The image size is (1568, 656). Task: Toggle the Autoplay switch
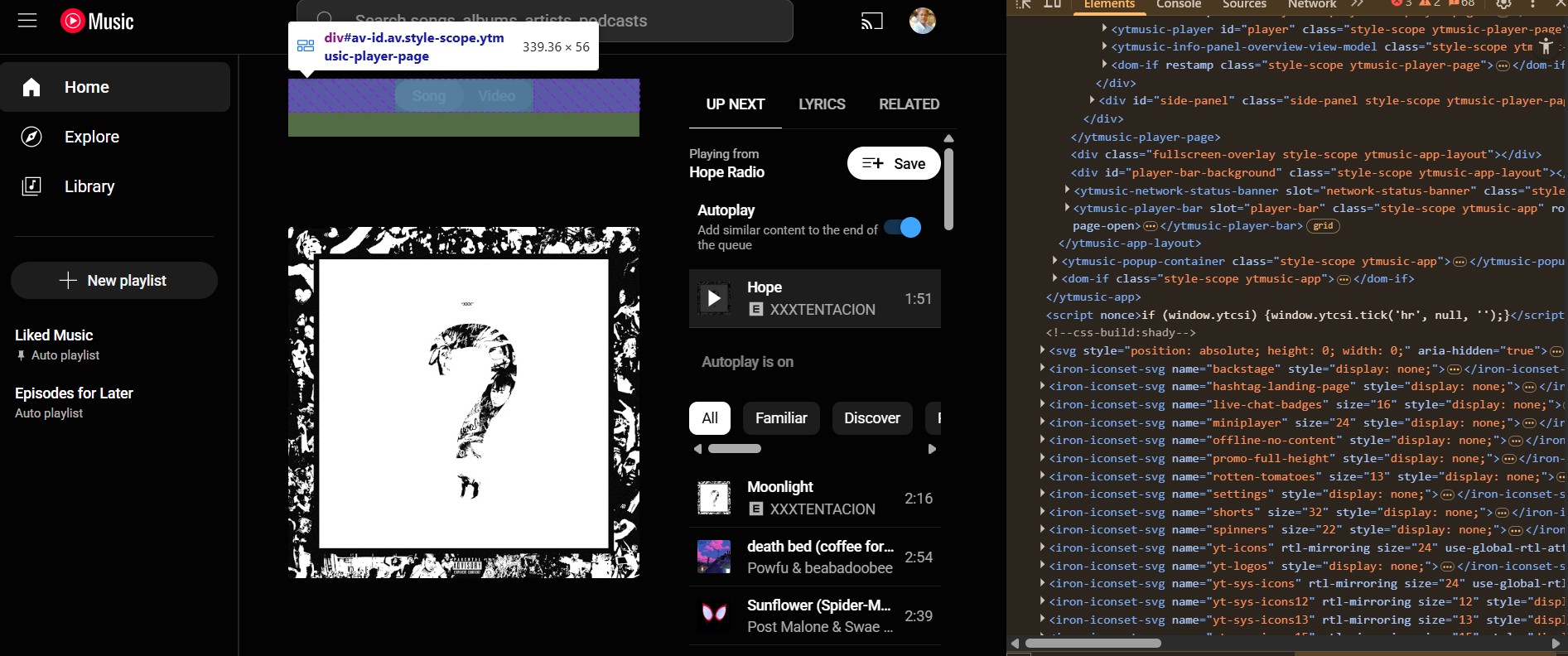pos(902,228)
